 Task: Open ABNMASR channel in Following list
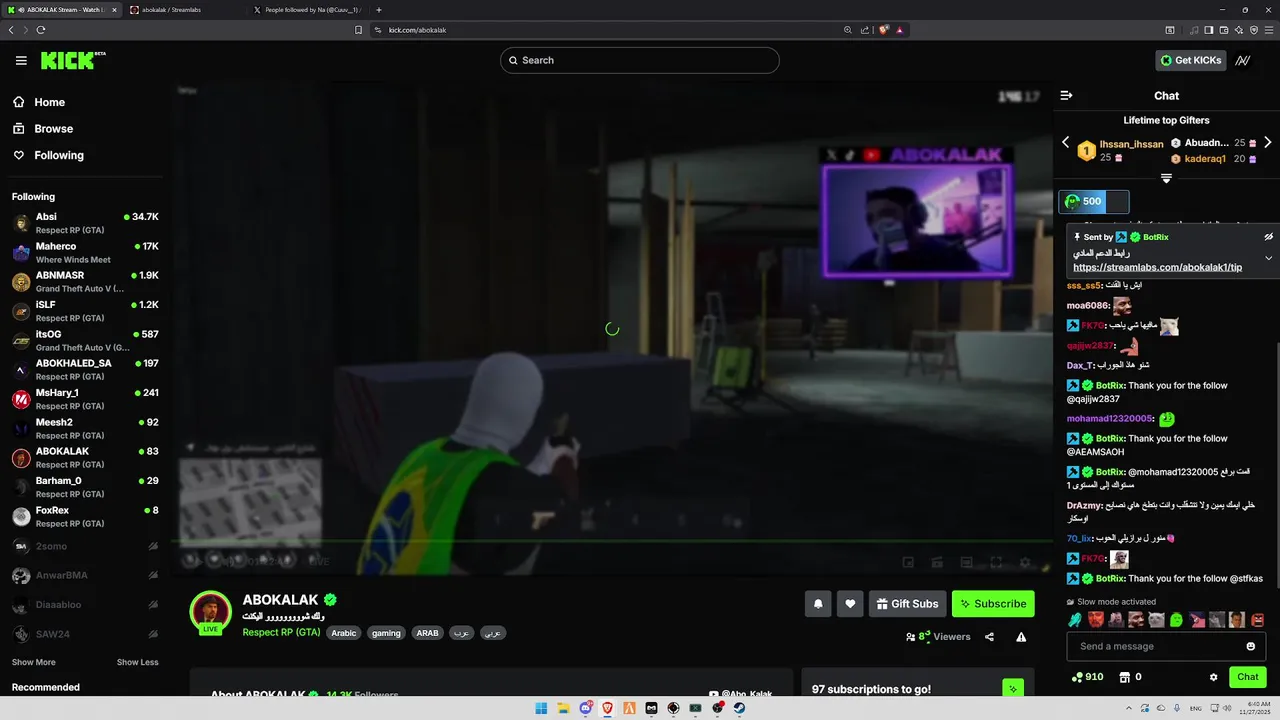(x=86, y=281)
